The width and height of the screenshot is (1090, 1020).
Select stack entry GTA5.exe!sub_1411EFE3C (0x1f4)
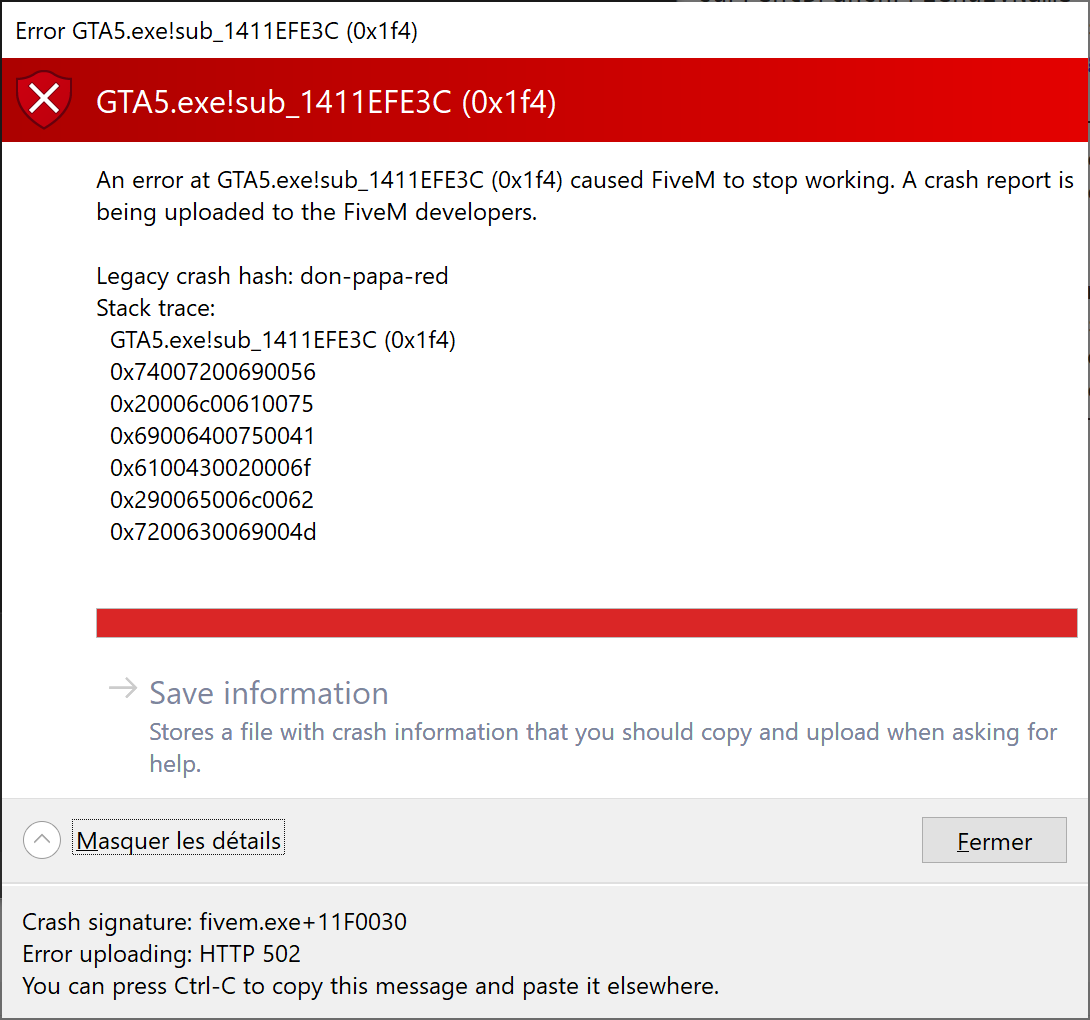click(x=283, y=340)
